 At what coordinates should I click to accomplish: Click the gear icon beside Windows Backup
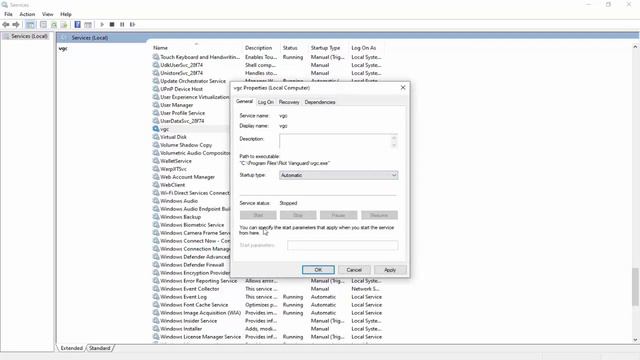[156, 217]
